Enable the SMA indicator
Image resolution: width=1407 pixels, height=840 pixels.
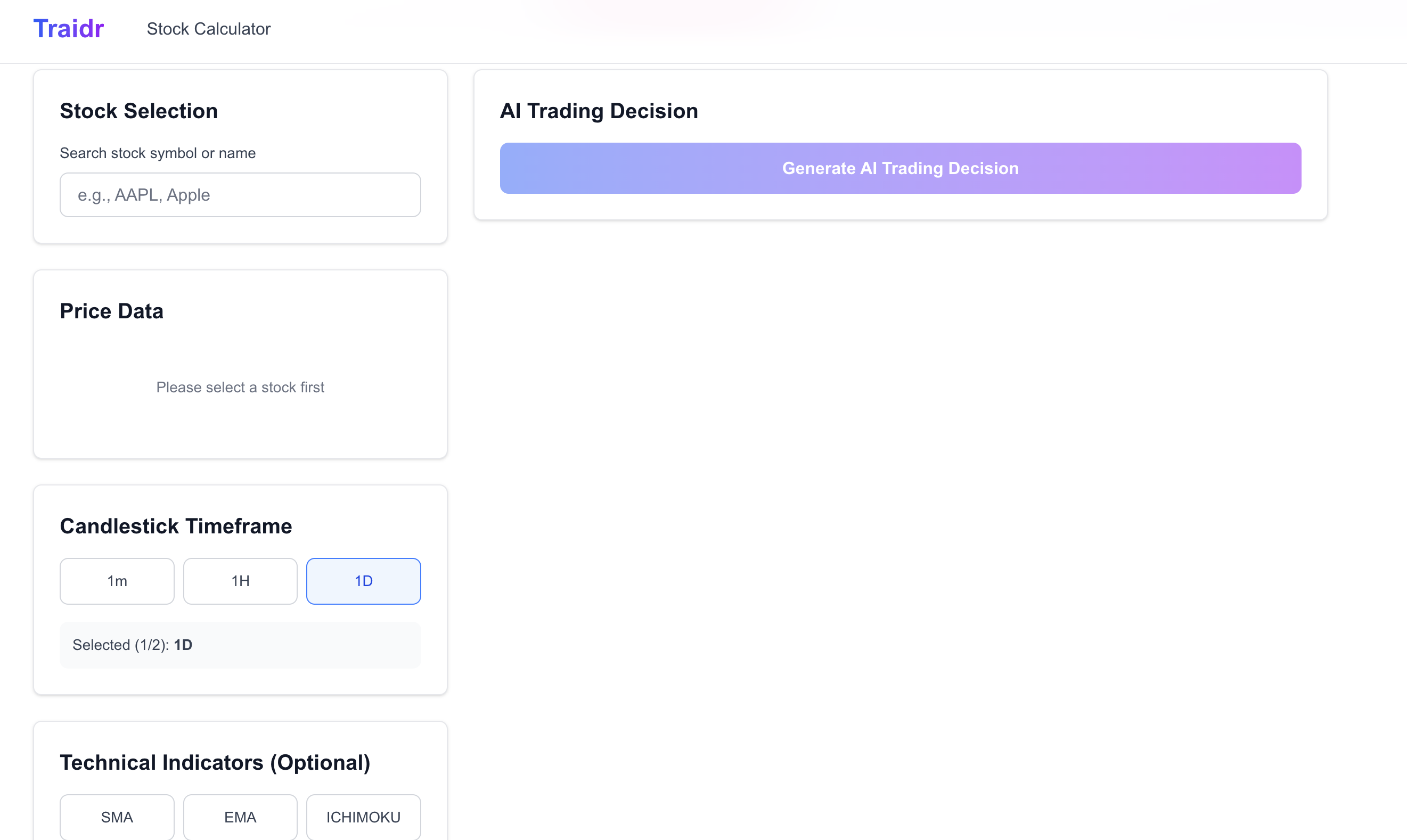tap(117, 817)
